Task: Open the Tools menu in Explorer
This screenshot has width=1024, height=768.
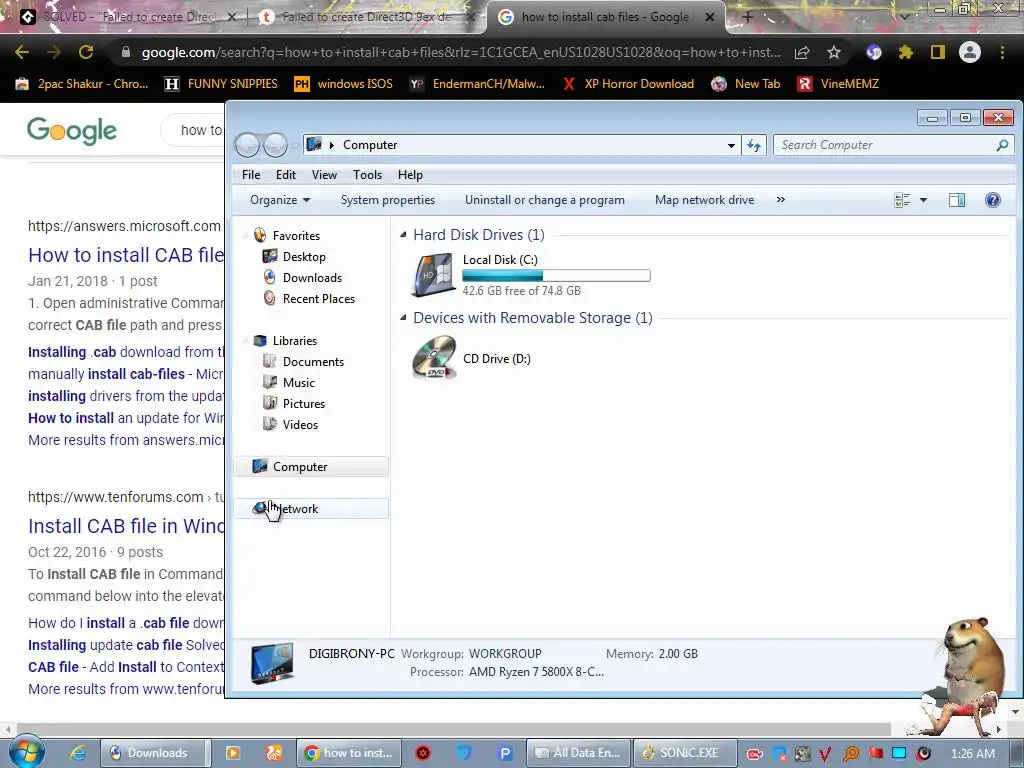Action: 367,175
